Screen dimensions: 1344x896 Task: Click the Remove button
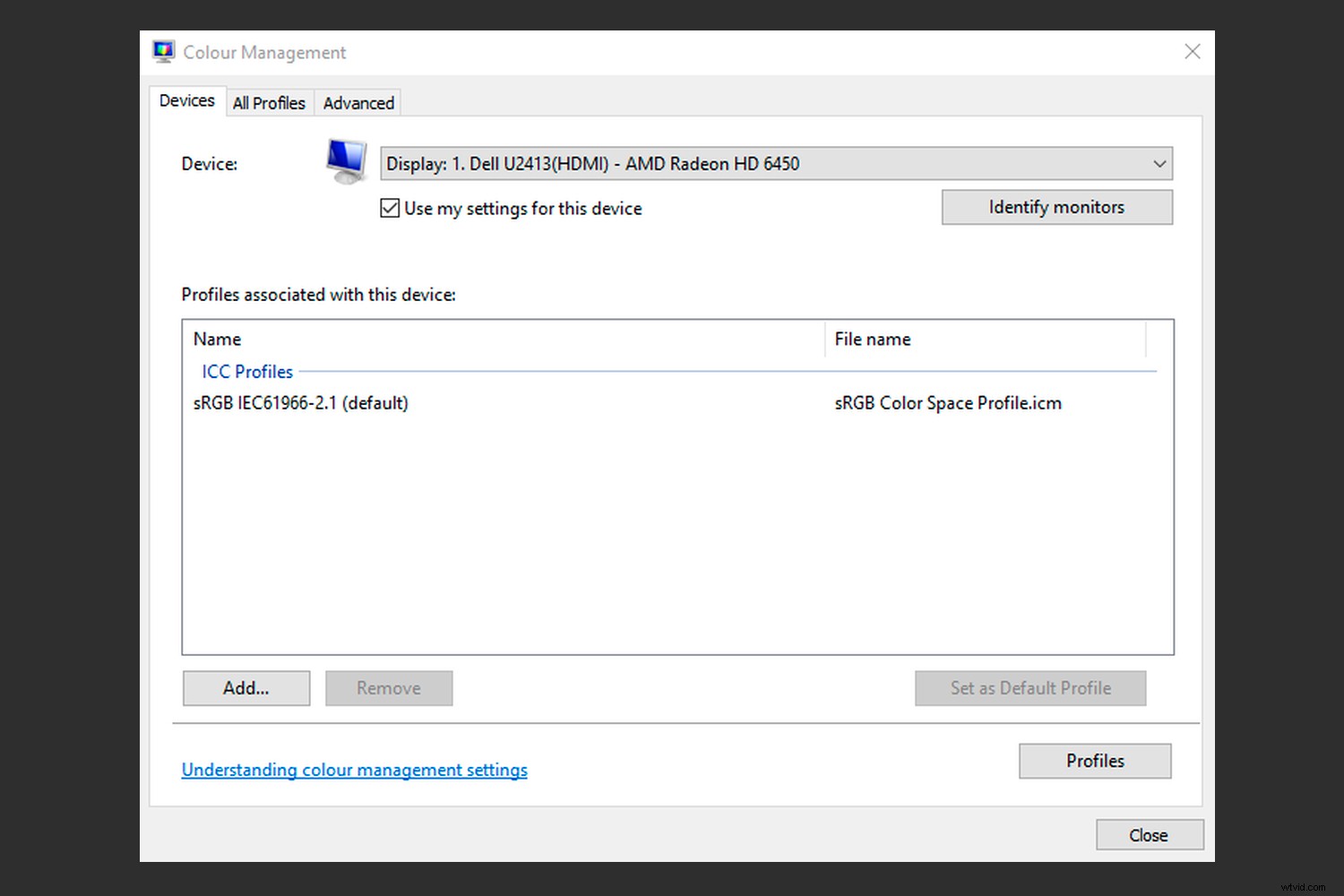click(x=389, y=688)
